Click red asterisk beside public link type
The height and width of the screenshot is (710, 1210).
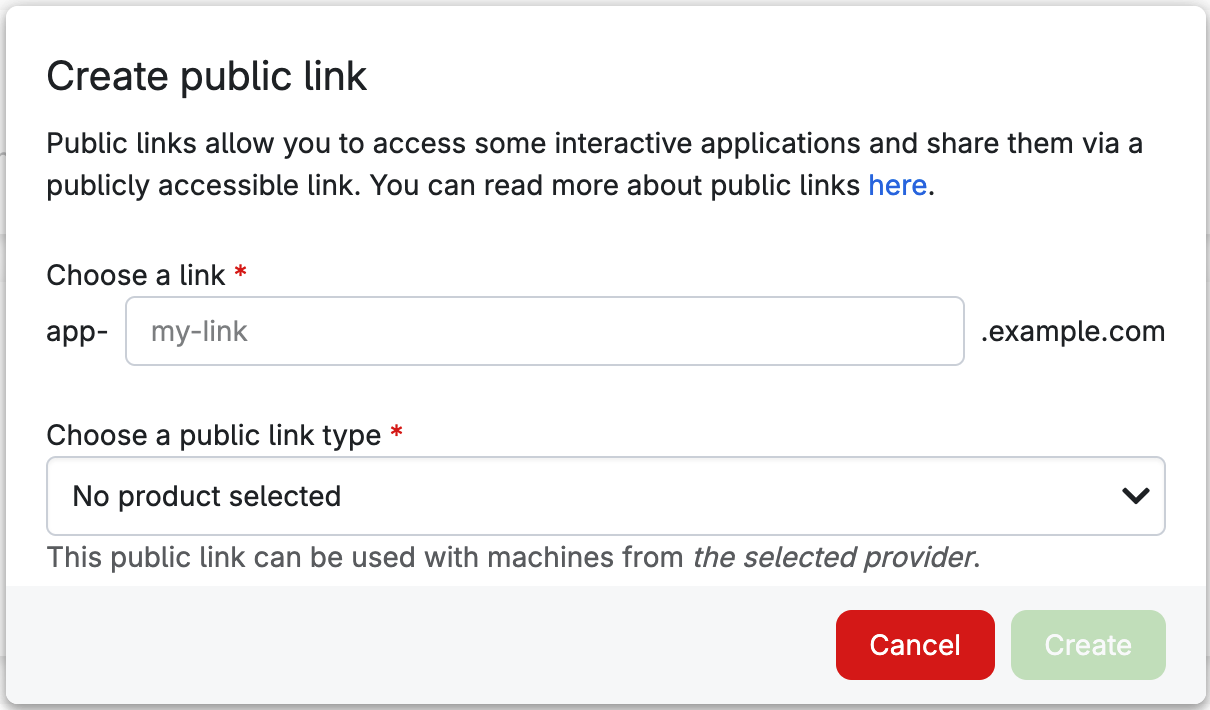[396, 432]
